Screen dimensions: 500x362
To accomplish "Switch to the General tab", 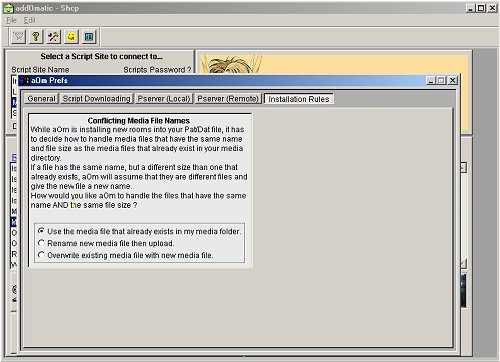I will coord(41,99).
